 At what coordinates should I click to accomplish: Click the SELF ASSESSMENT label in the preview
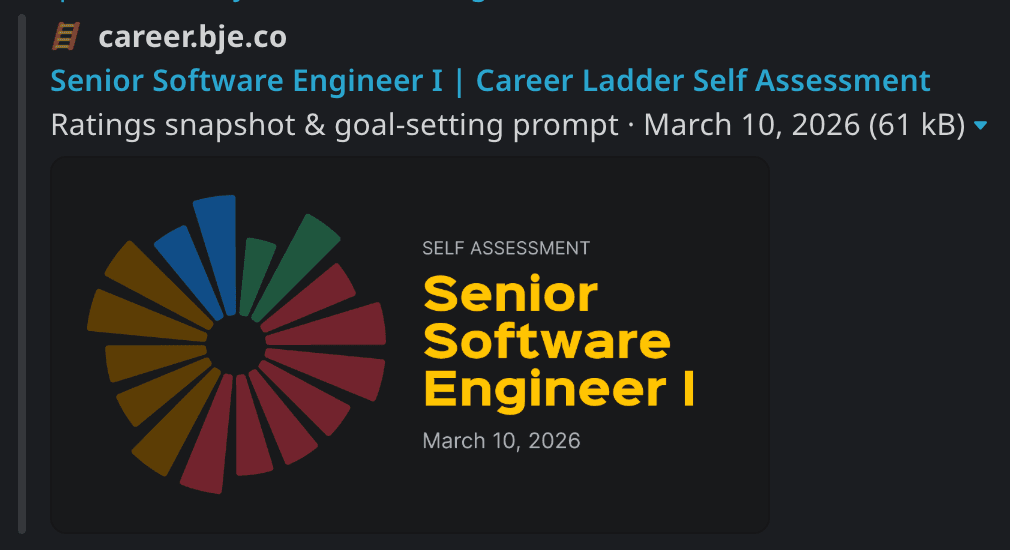coord(506,248)
